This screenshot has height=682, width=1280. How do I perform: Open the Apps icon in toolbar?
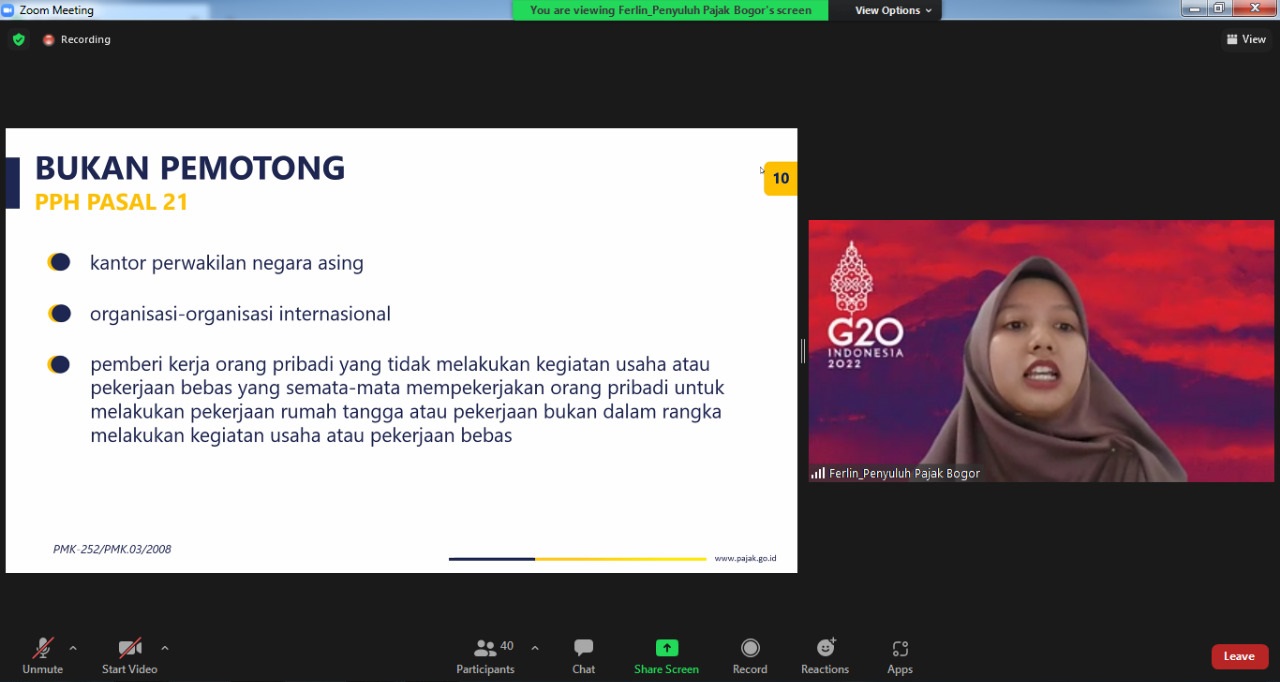tap(900, 648)
